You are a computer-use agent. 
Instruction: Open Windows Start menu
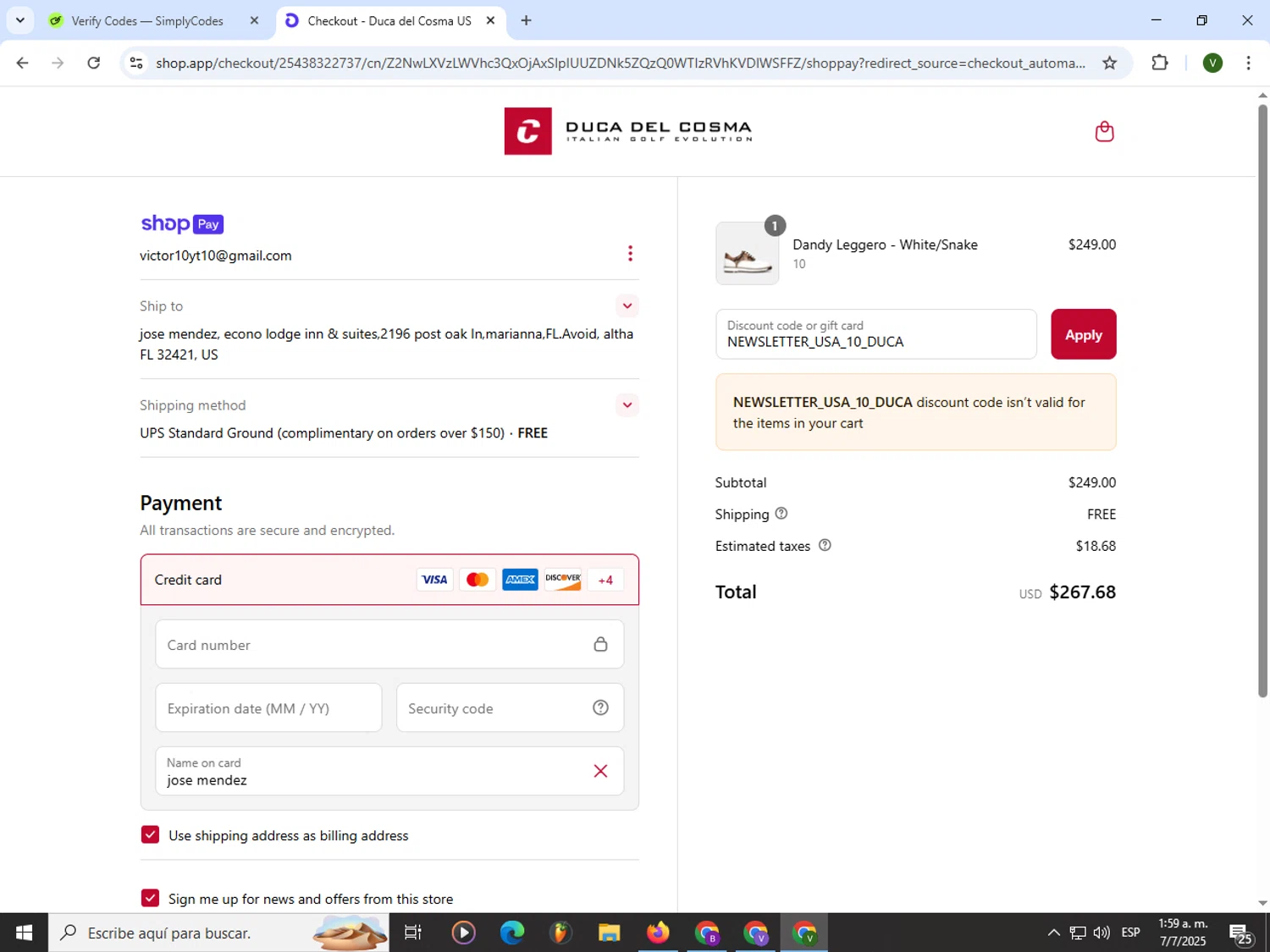[x=24, y=933]
